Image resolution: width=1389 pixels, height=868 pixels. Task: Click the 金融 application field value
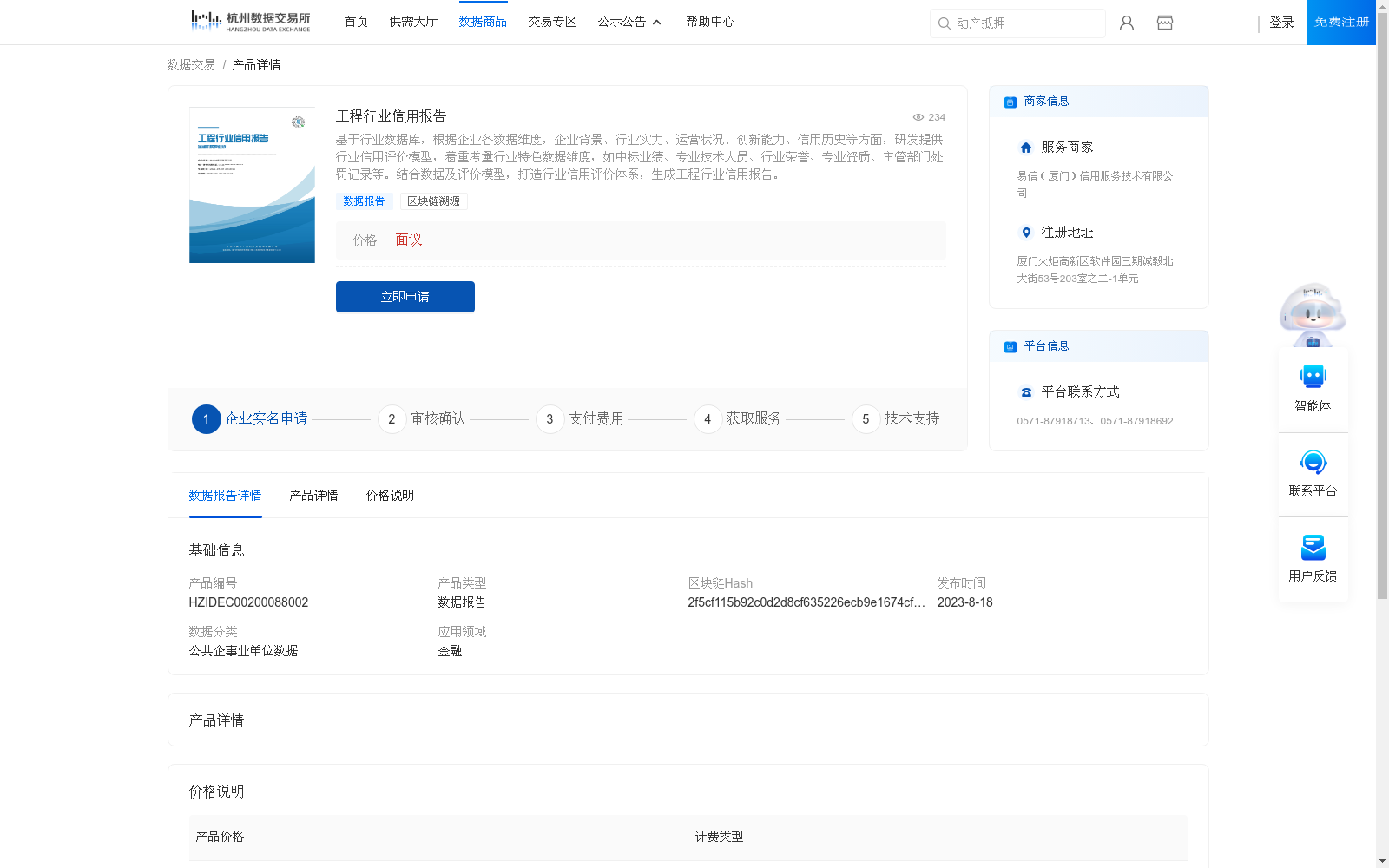(450, 651)
